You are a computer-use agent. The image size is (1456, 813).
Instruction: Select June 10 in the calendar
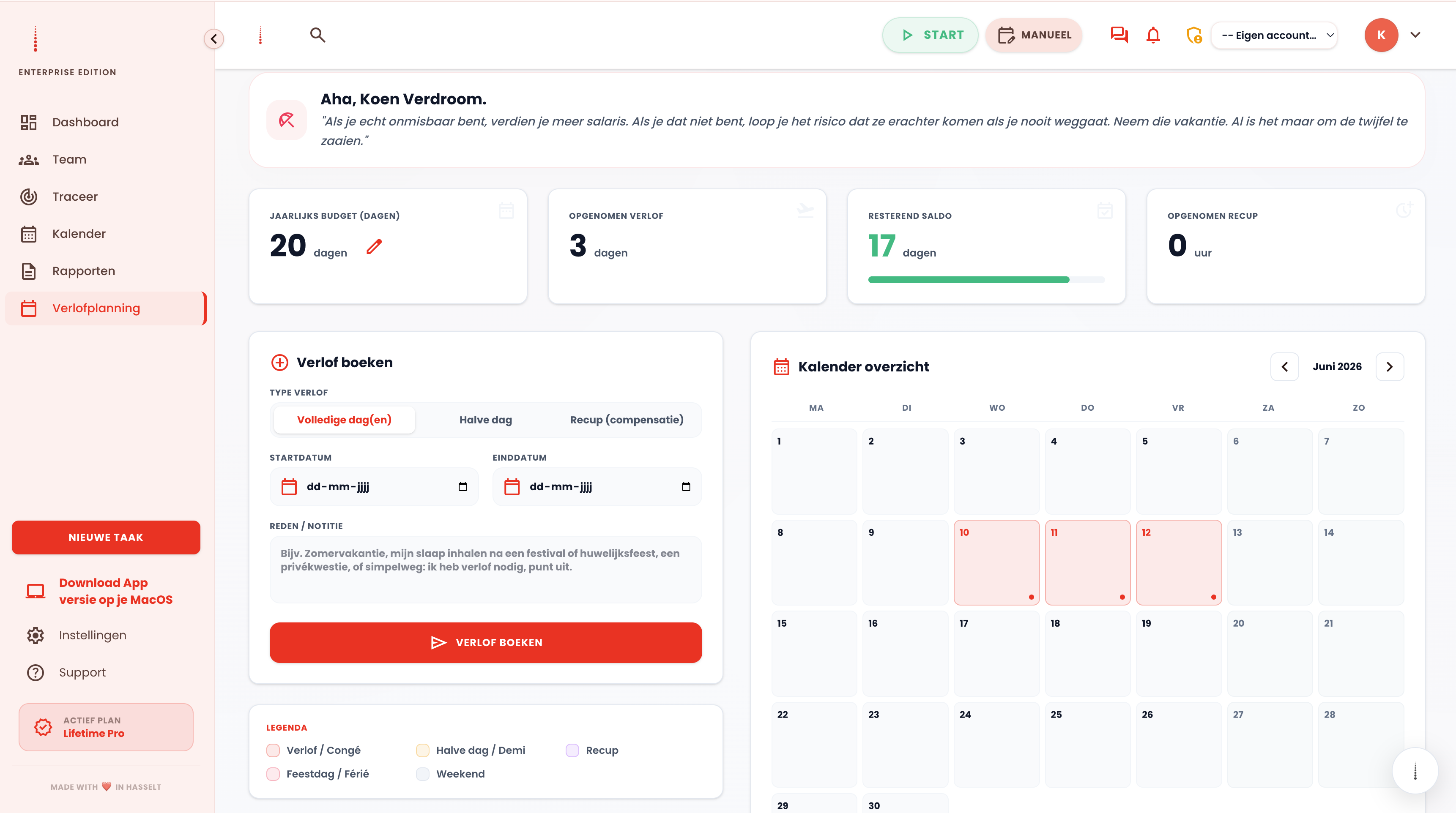coord(996,563)
